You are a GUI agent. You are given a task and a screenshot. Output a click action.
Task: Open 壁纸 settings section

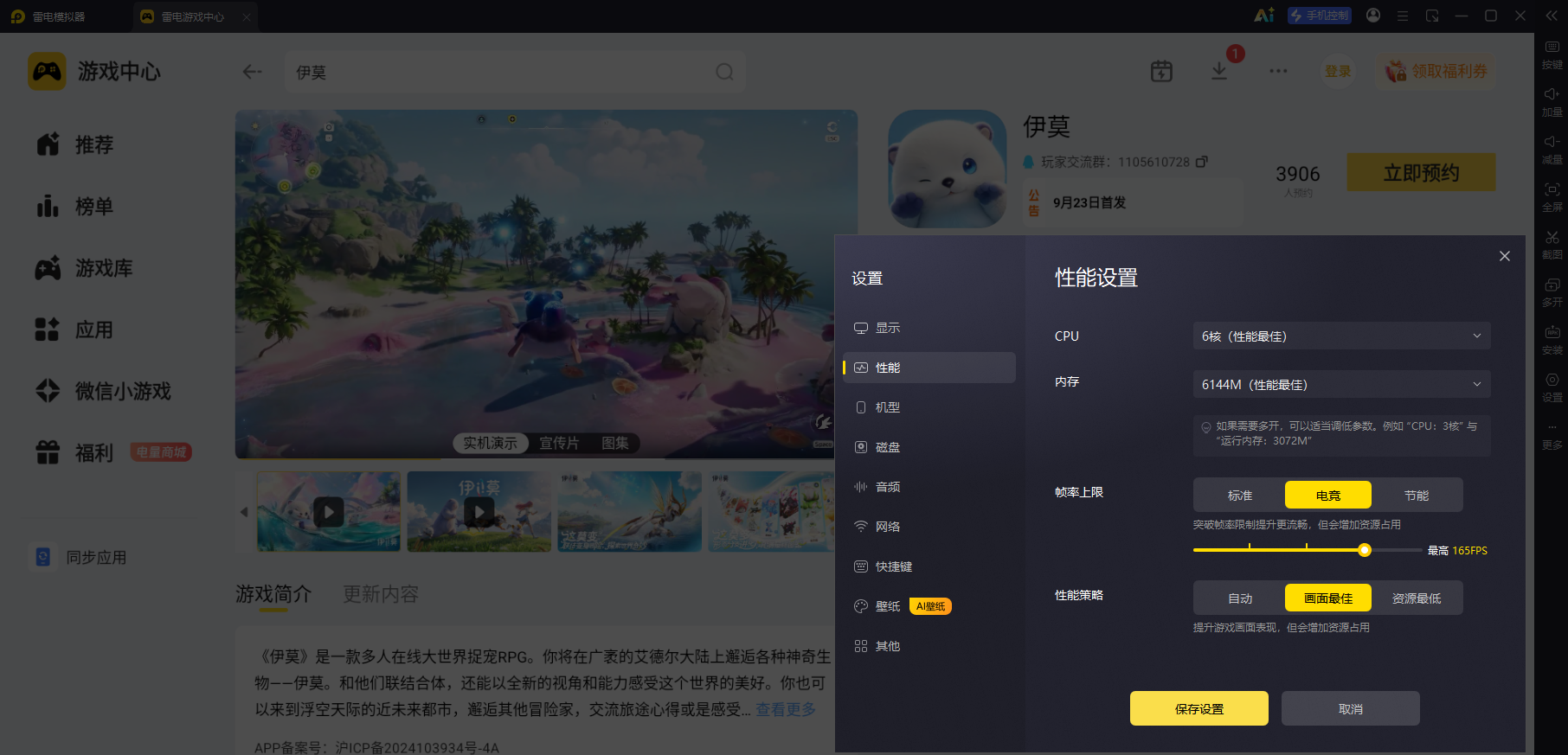click(x=929, y=606)
